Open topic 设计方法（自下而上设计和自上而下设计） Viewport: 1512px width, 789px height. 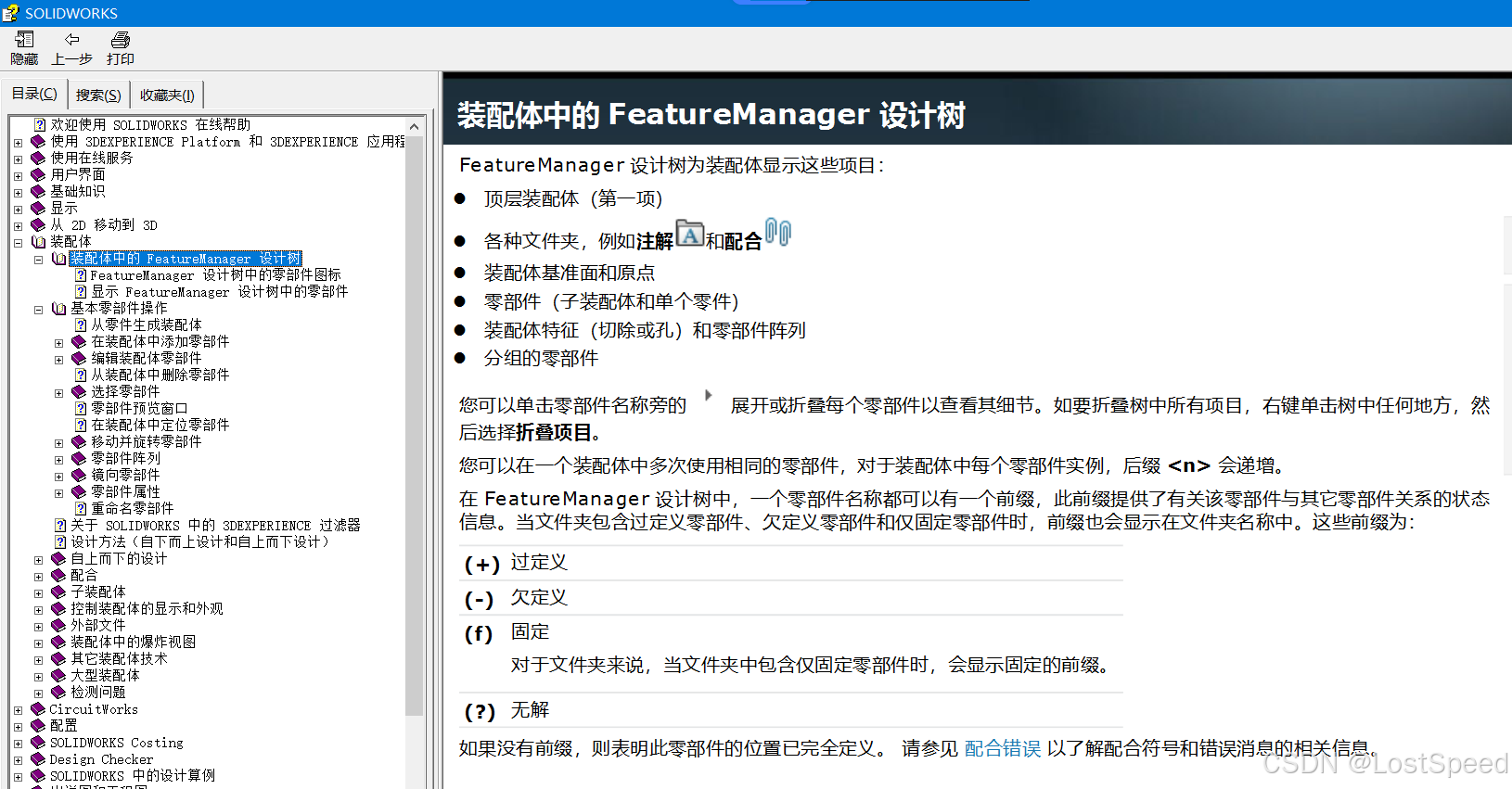click(x=200, y=541)
